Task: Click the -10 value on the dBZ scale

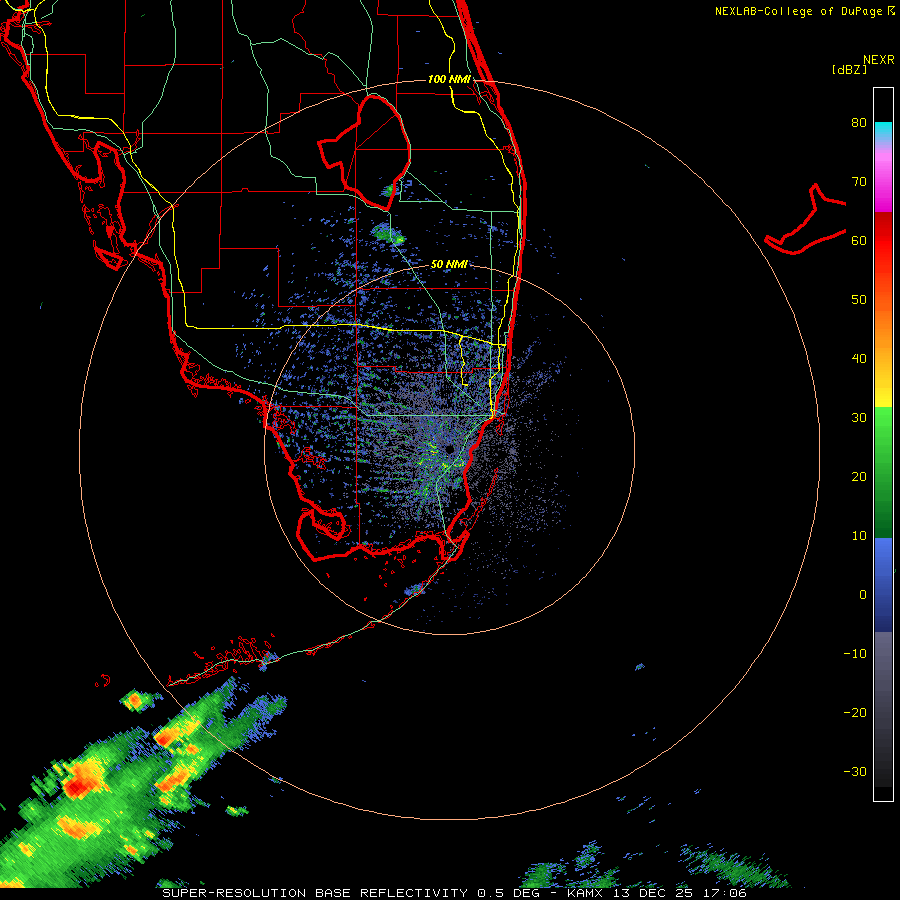Action: [855, 653]
